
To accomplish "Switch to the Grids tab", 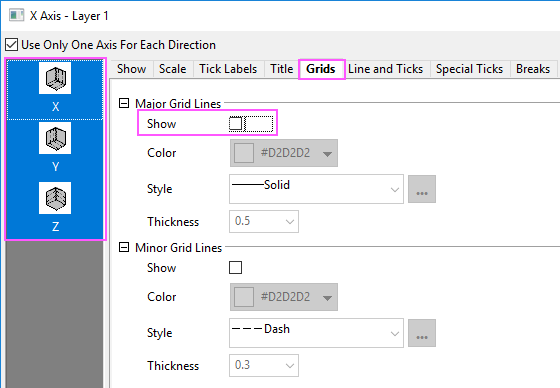I will (x=321, y=69).
